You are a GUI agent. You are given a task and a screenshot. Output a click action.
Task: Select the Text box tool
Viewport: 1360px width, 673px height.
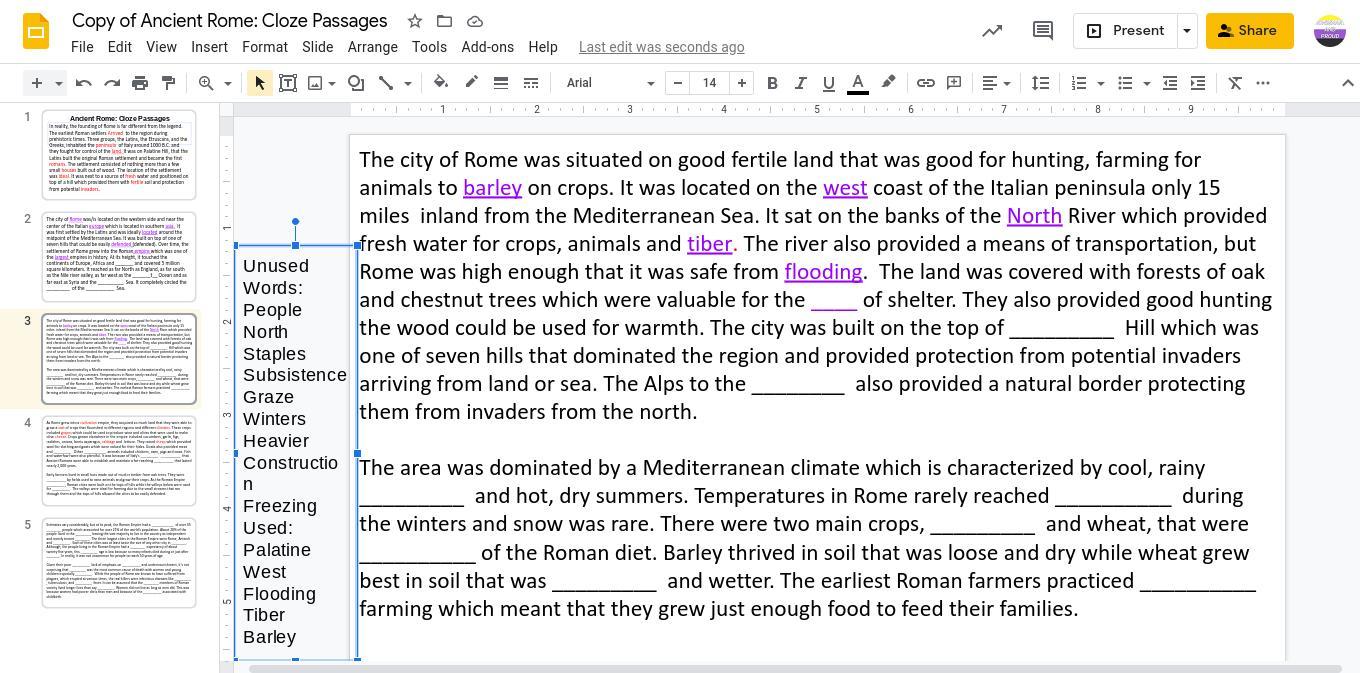coord(288,83)
